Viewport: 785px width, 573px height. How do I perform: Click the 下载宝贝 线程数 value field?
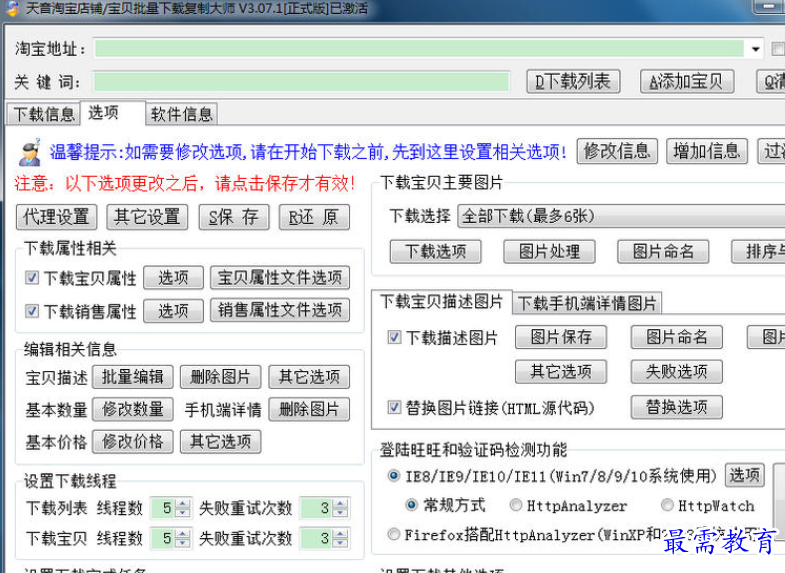[x=163, y=538]
